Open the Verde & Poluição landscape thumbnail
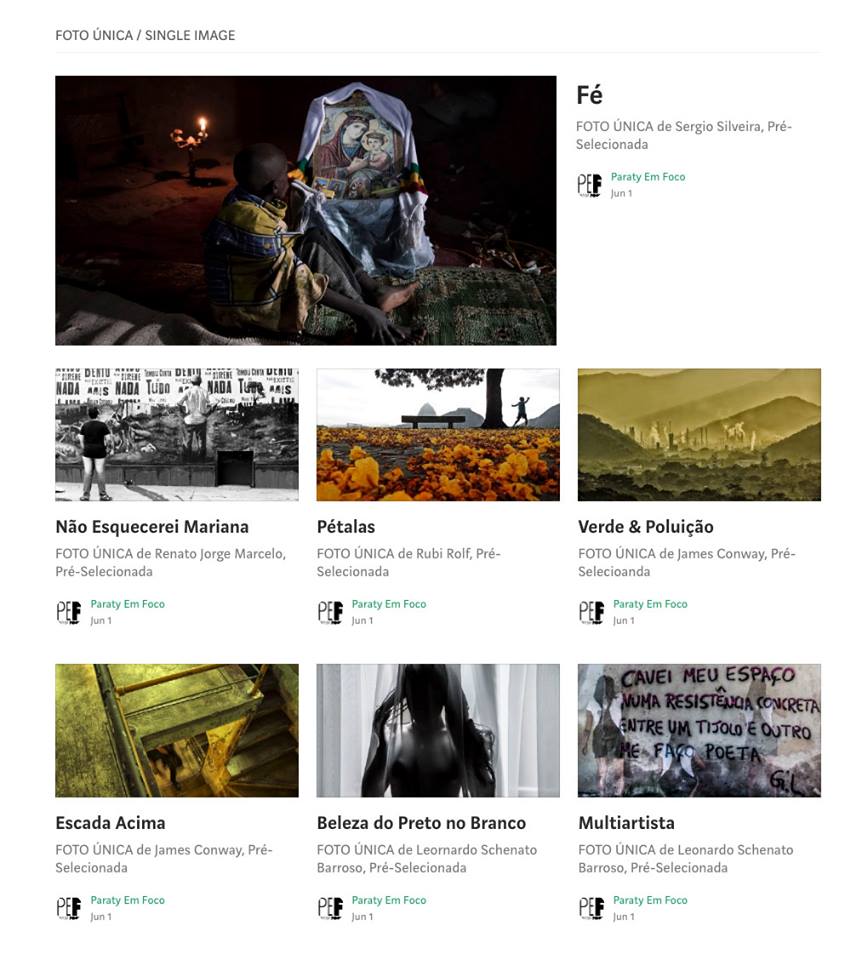Image resolution: width=862 pixels, height=960 pixels. 699,435
